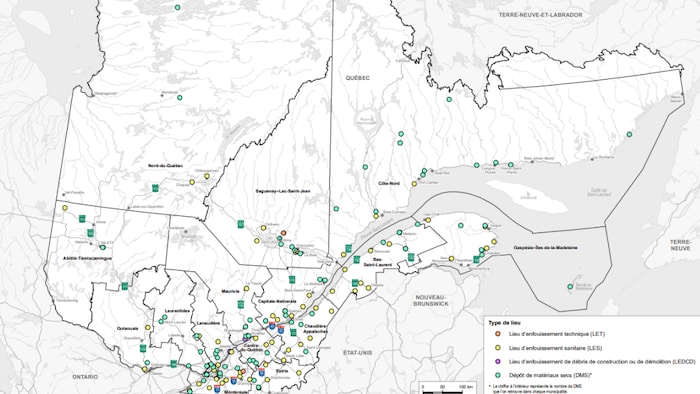Click the 'Abitibi-Témiscamingue' region label
The image size is (700, 394).
coord(87,258)
